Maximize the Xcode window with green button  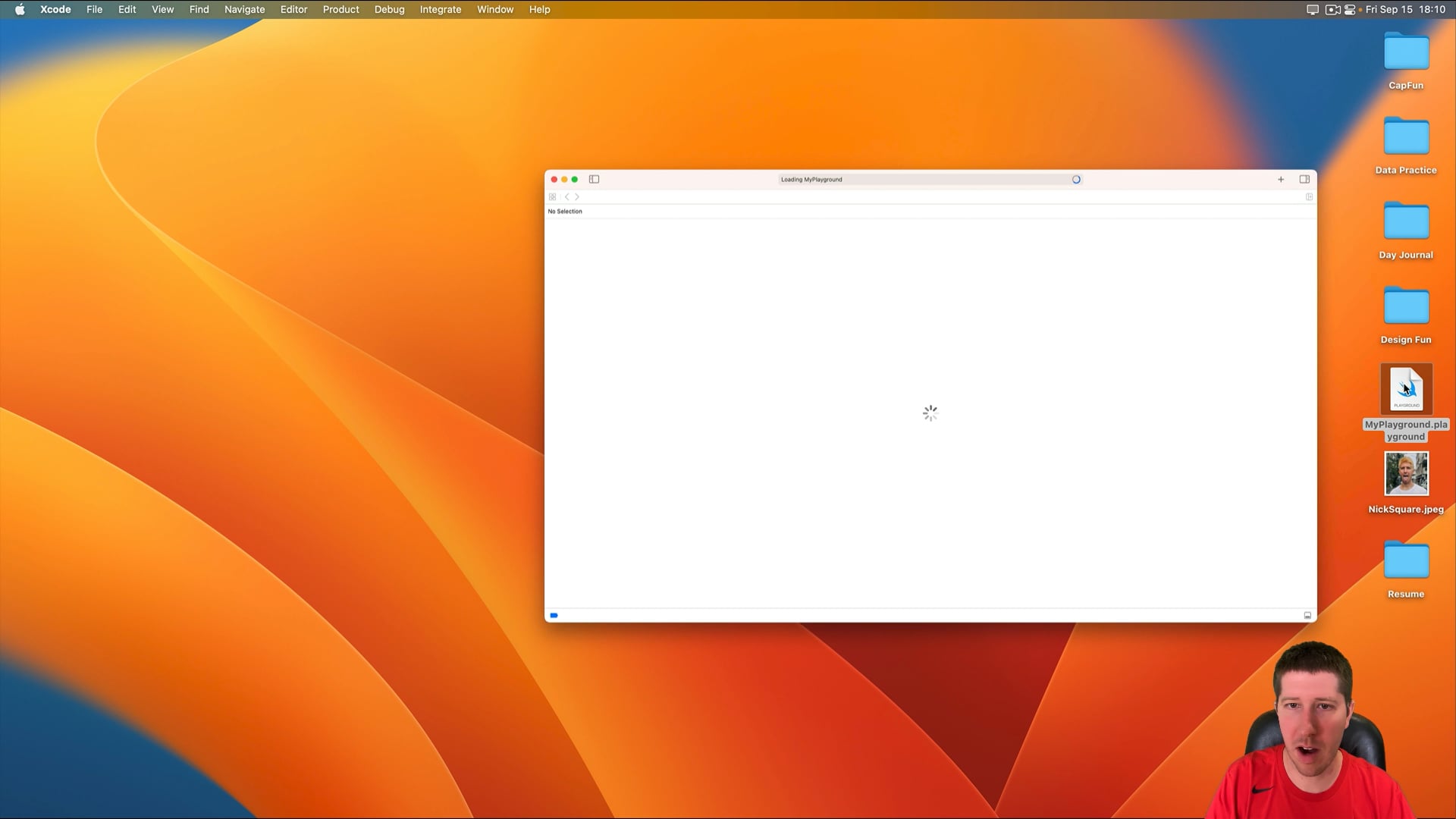575,180
